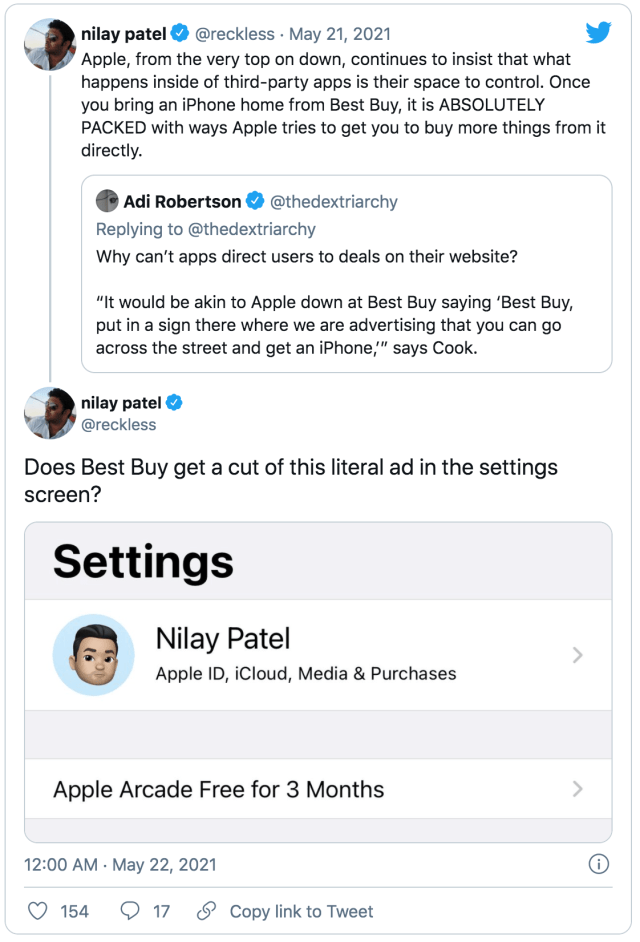Click Adi Robertson's small avatar
Image resolution: width=640 pixels, height=942 pixels.
click(x=107, y=201)
